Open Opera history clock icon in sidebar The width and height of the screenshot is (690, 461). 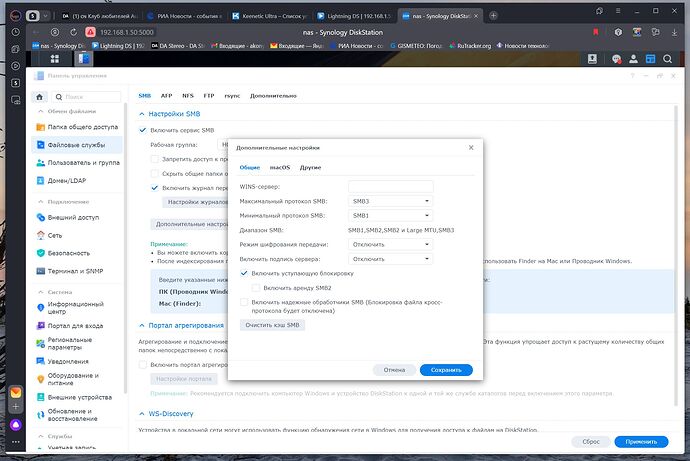pyautogui.click(x=15, y=32)
